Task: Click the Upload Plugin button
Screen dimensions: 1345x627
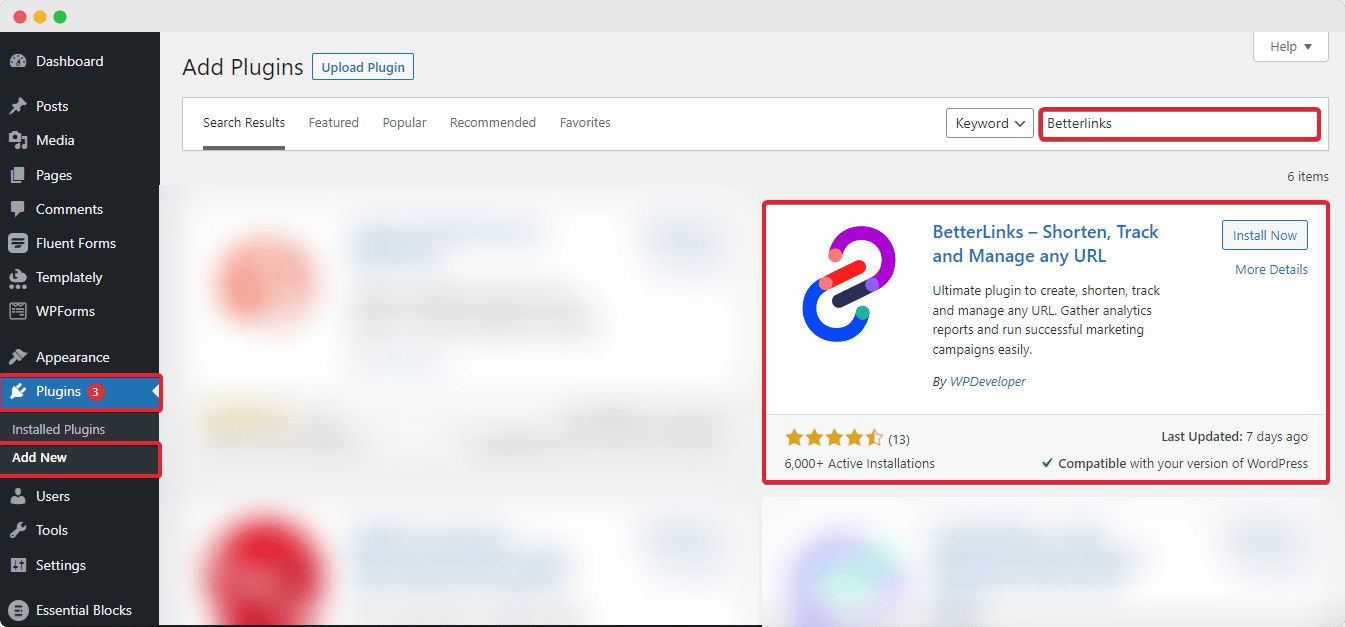Action: point(363,68)
